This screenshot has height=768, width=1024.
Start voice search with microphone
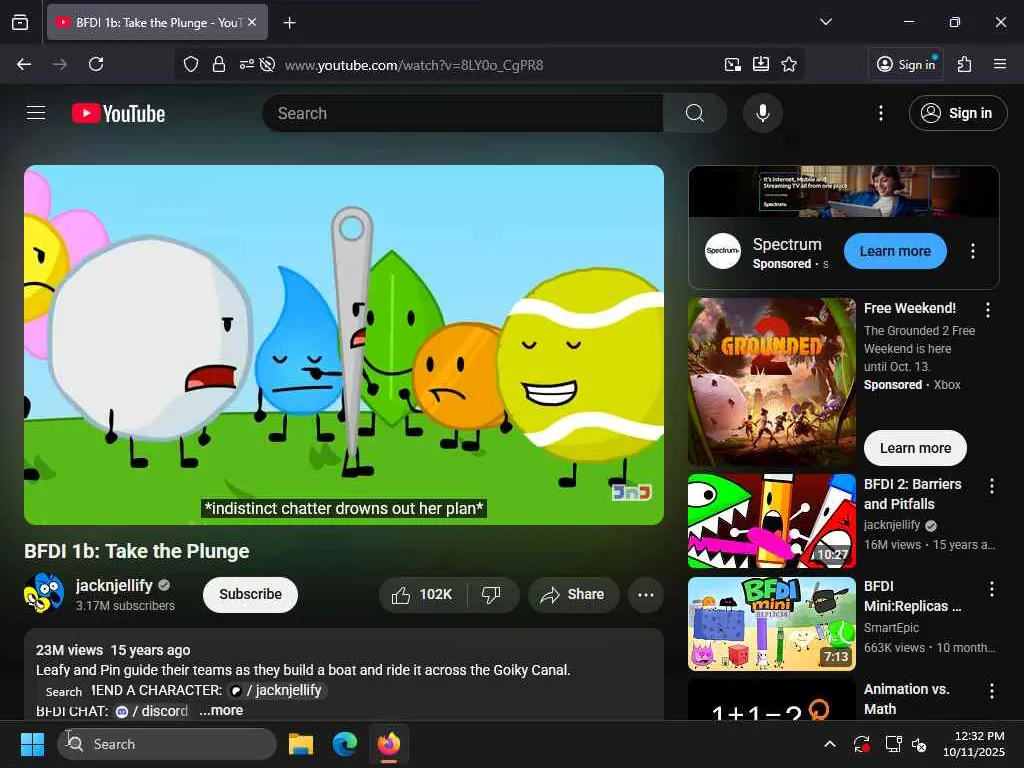point(762,113)
